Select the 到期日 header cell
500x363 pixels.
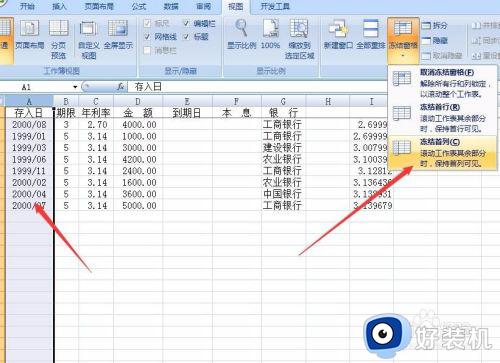187,113
